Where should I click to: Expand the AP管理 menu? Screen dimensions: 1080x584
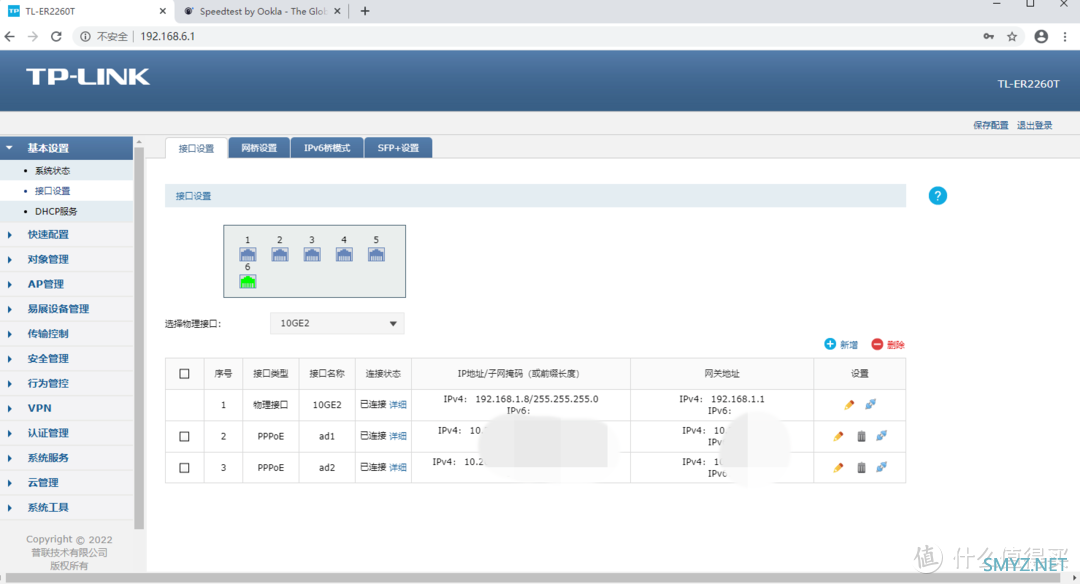tap(66, 284)
